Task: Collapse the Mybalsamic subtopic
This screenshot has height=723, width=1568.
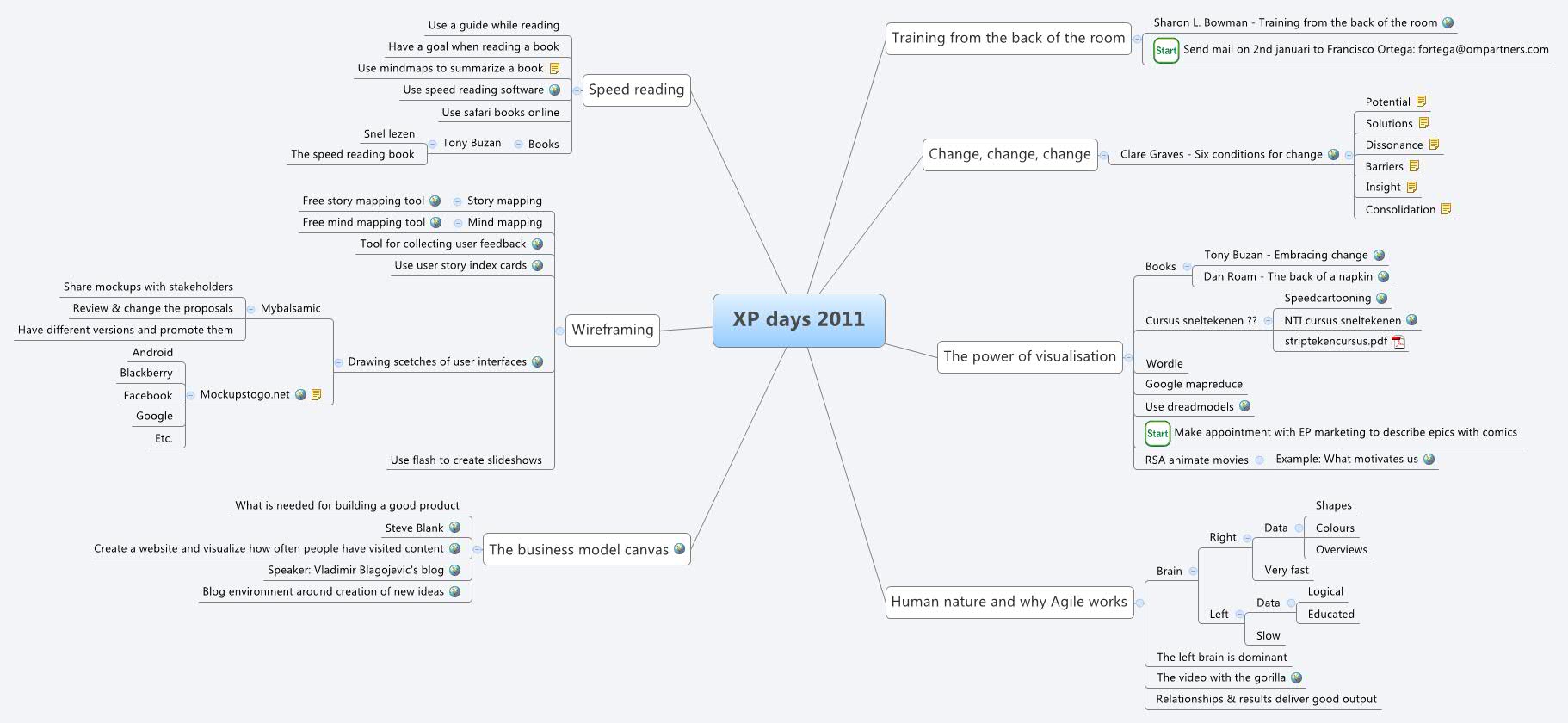Action: tap(250, 308)
